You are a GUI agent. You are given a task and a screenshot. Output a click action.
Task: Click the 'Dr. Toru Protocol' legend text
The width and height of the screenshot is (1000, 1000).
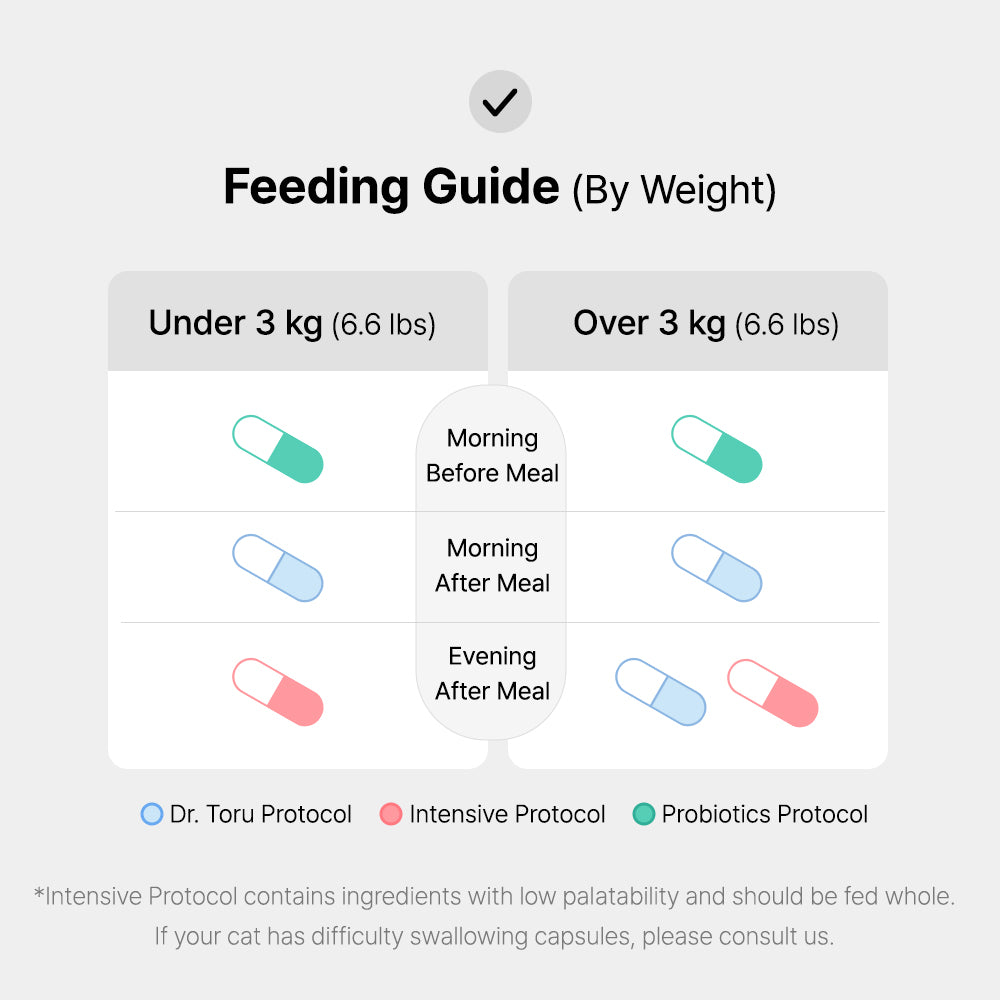(261, 815)
